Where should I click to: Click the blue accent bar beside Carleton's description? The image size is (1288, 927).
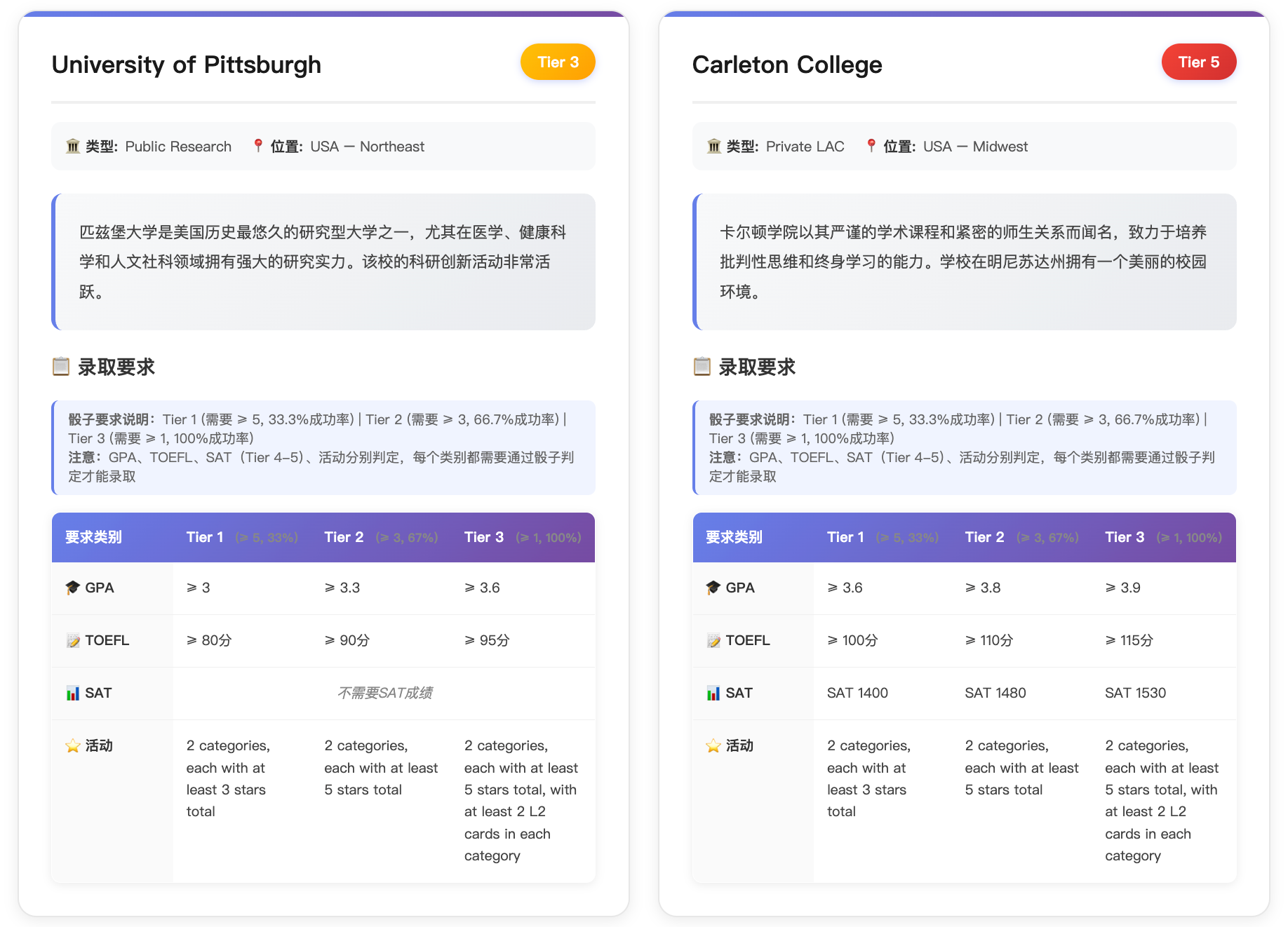[695, 262]
